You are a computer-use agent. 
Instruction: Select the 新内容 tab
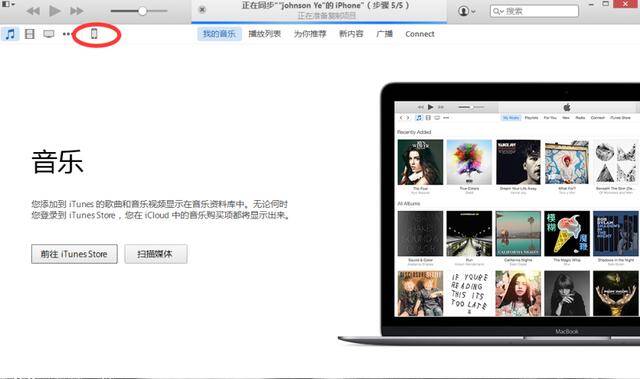(351, 34)
